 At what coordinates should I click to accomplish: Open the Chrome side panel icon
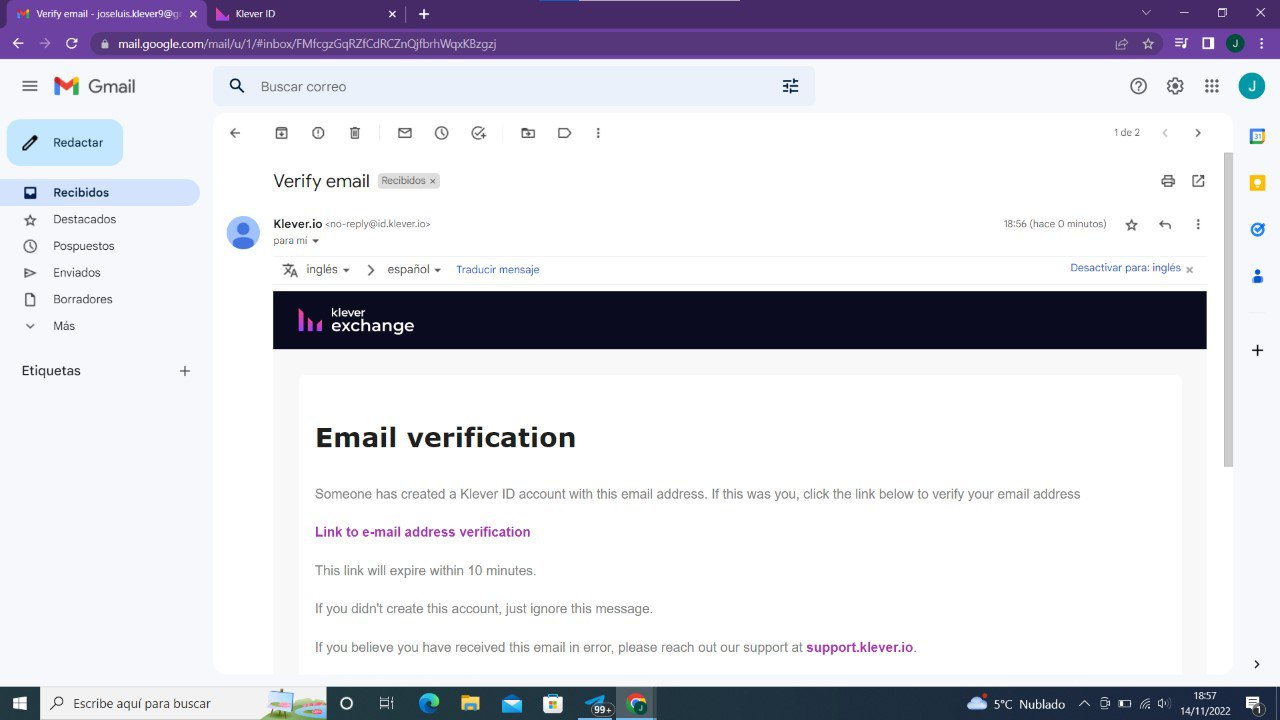[1208, 44]
